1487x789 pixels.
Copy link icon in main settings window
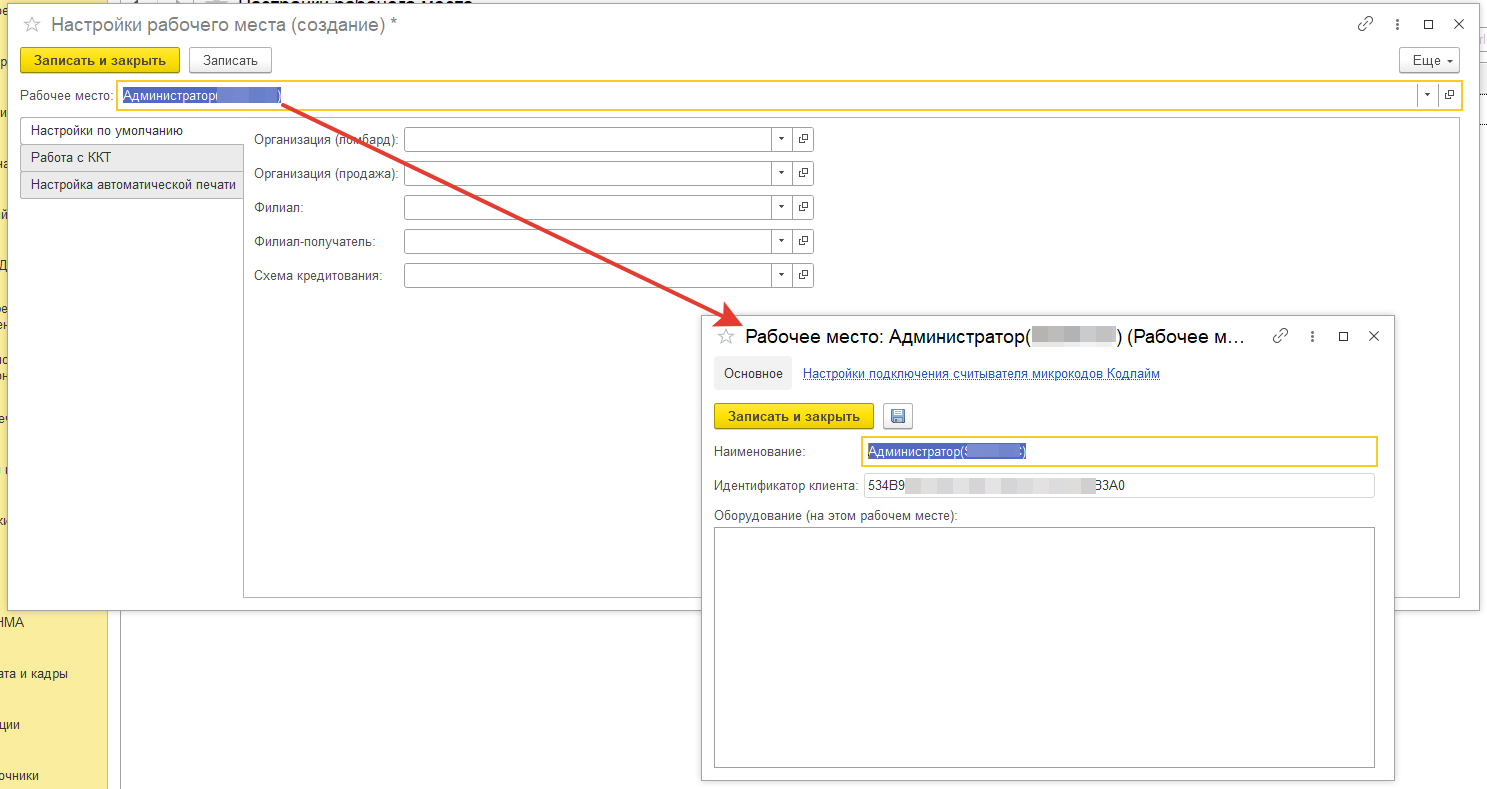pyautogui.click(x=1366, y=25)
